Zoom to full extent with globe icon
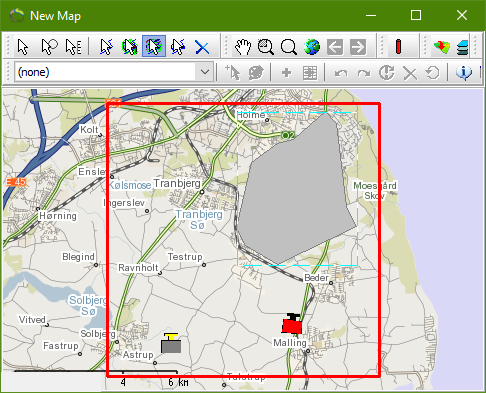486x393 pixels. tap(312, 47)
